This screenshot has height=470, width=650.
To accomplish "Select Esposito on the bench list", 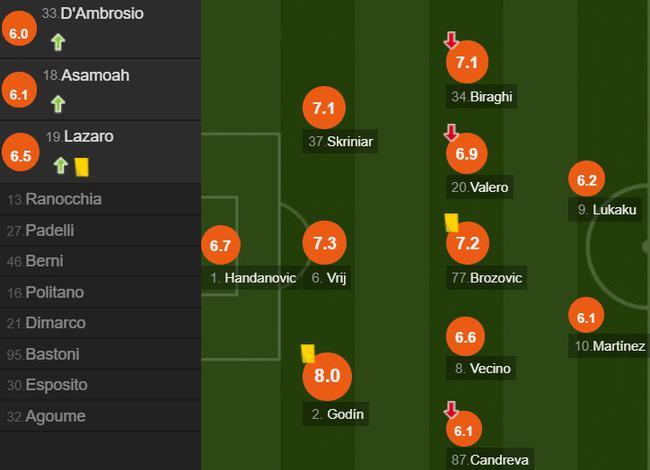I will coord(100,385).
